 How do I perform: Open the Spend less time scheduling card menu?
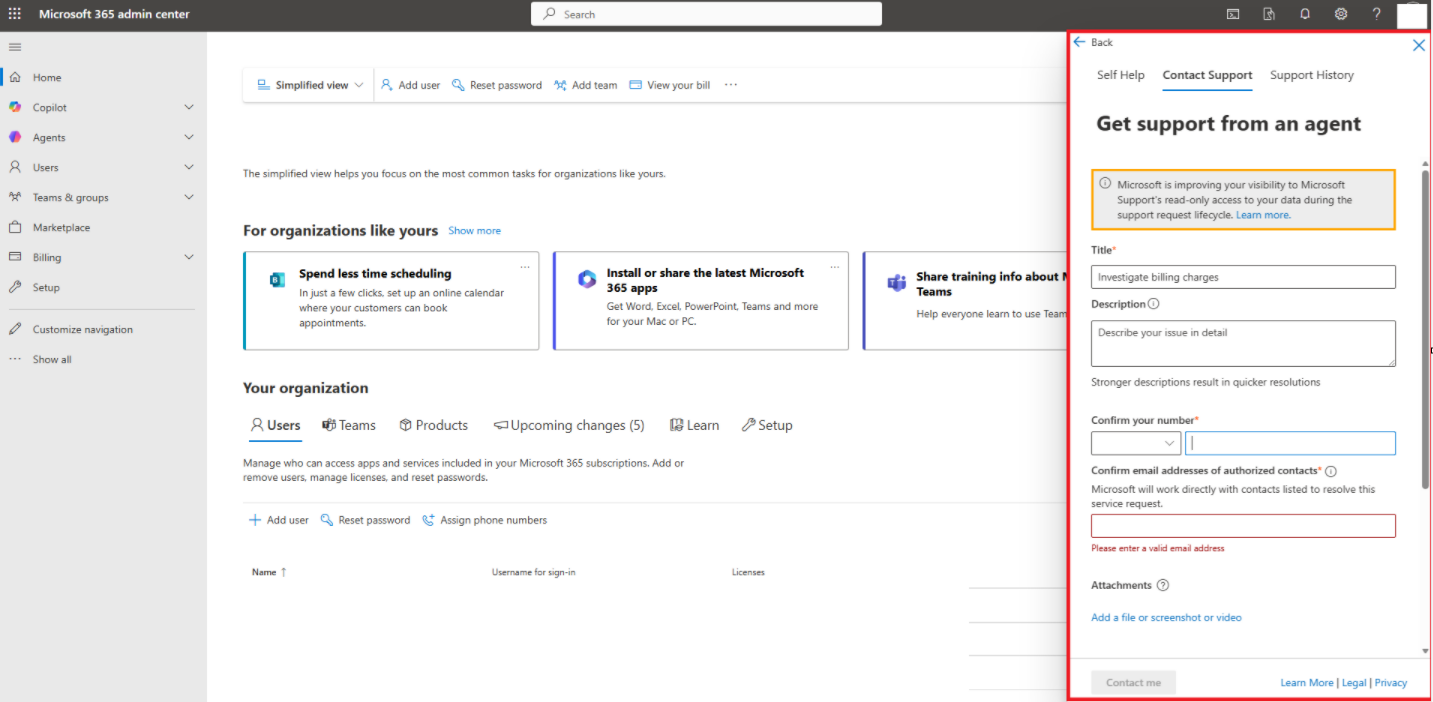[525, 267]
